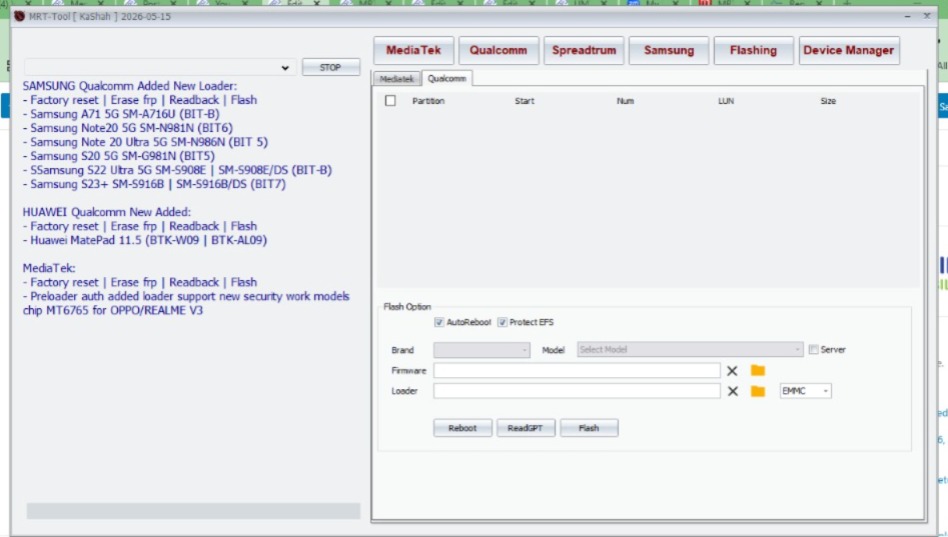Toggle the Protect EFS checkbox
The height and width of the screenshot is (537, 948).
(502, 322)
